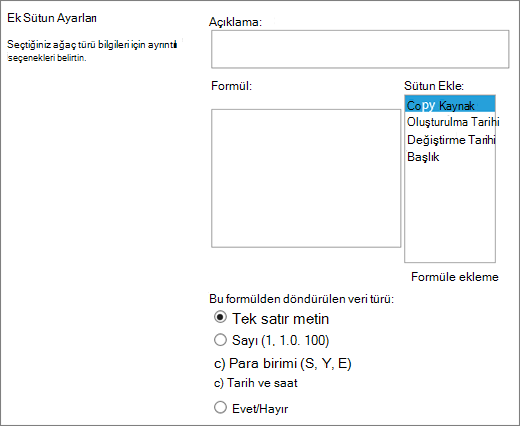Click empty area below Başlık in list

[450, 213]
